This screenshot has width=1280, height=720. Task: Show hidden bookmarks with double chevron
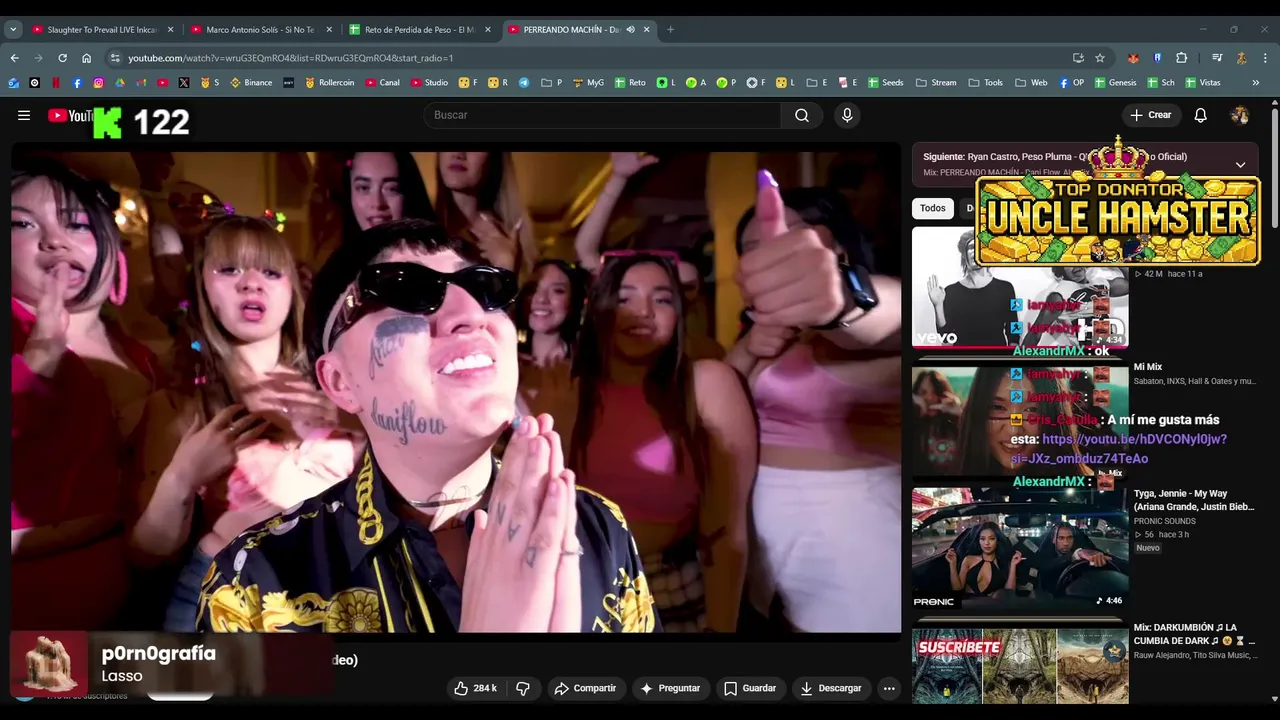tap(1255, 83)
